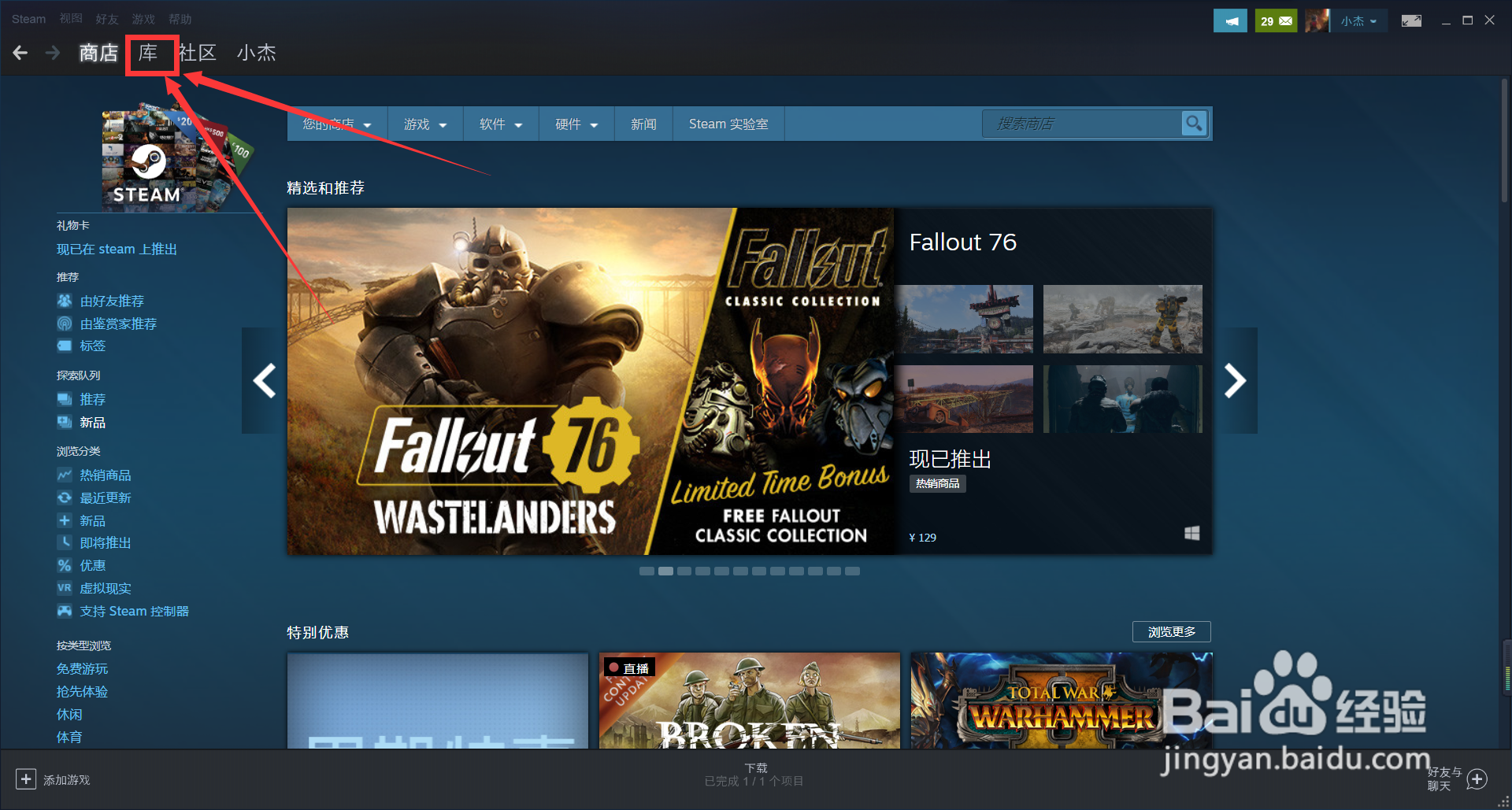This screenshot has height=810, width=1512.
Task: Click the 浏览更多 button
Action: point(1172,632)
